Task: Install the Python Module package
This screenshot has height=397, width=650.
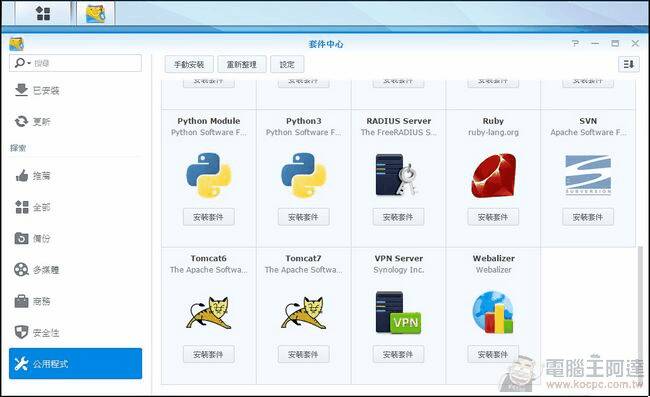Action: tap(209, 217)
